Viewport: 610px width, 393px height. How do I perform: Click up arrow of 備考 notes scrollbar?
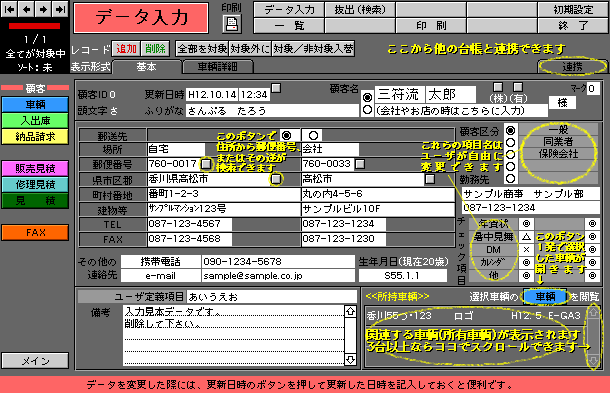tap(351, 311)
